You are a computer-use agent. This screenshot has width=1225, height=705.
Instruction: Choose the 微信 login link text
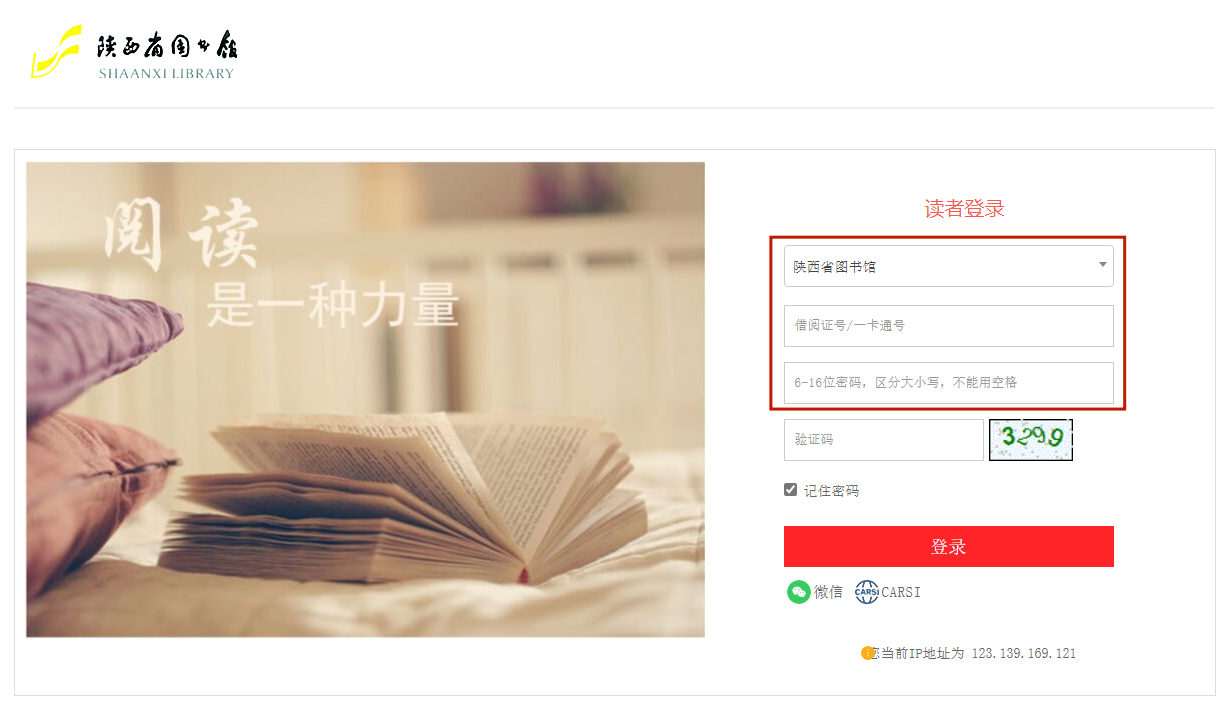pos(828,592)
